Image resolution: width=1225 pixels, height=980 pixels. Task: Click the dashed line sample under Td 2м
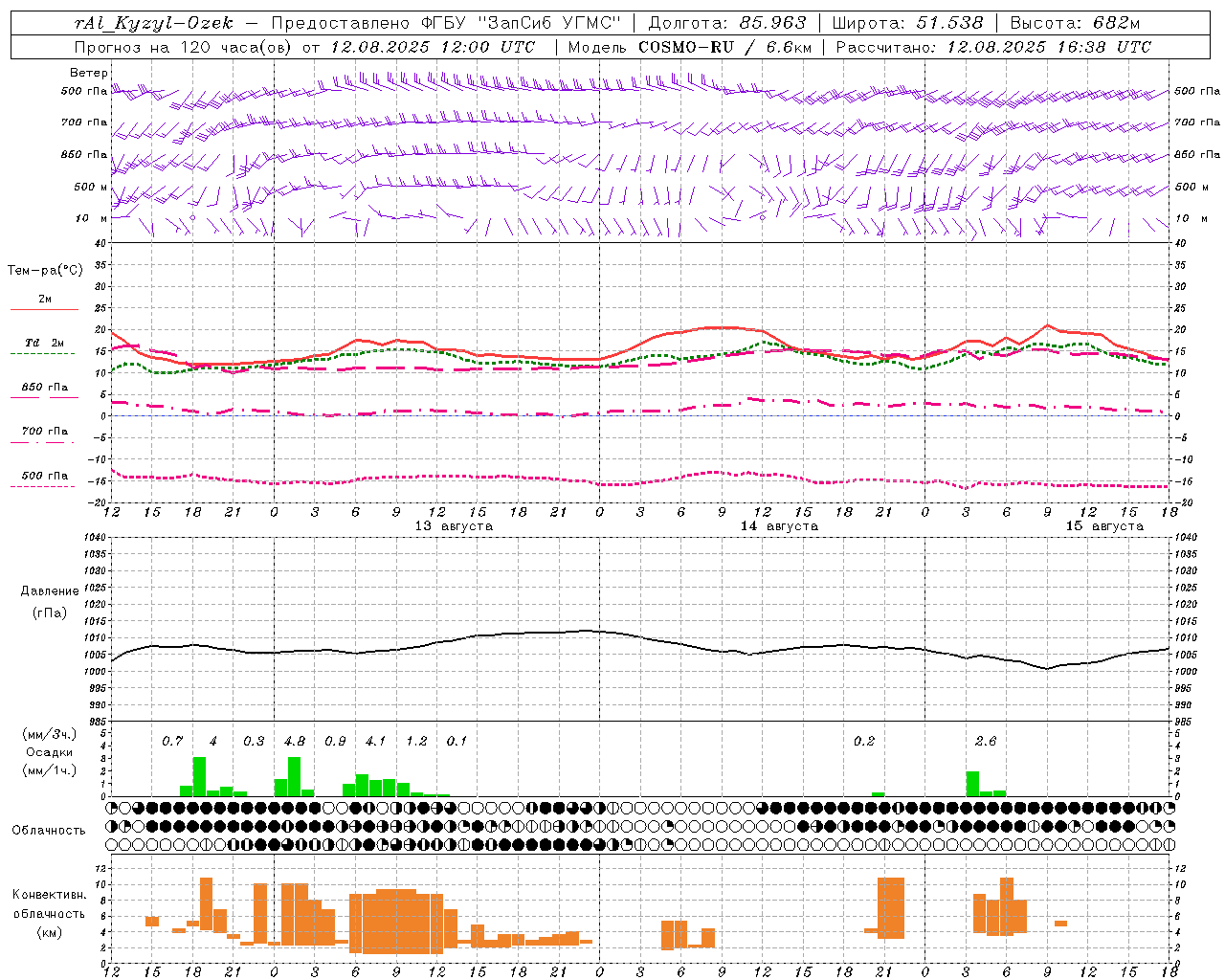43,354
